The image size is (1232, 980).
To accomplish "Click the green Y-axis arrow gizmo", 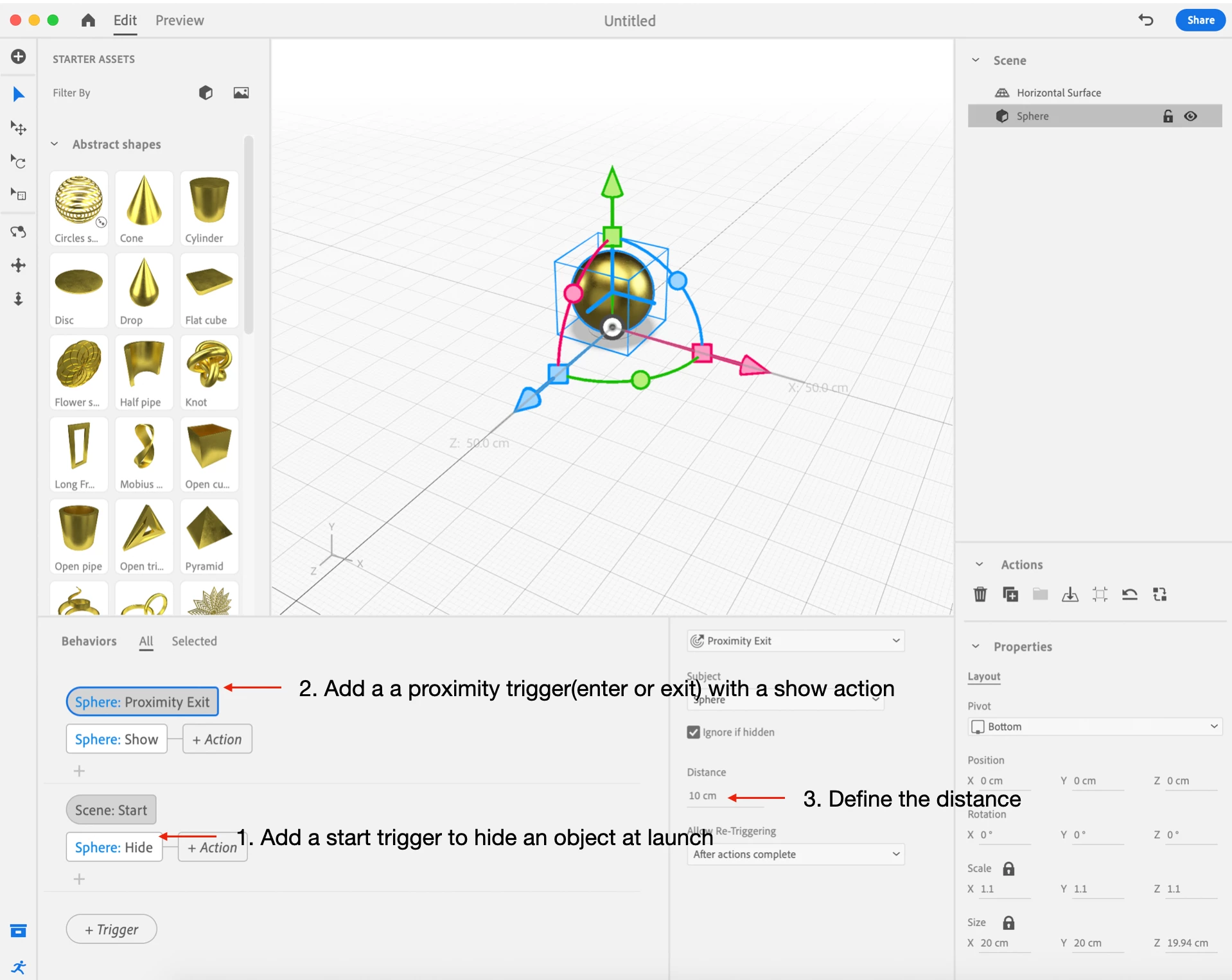I will 612,182.
